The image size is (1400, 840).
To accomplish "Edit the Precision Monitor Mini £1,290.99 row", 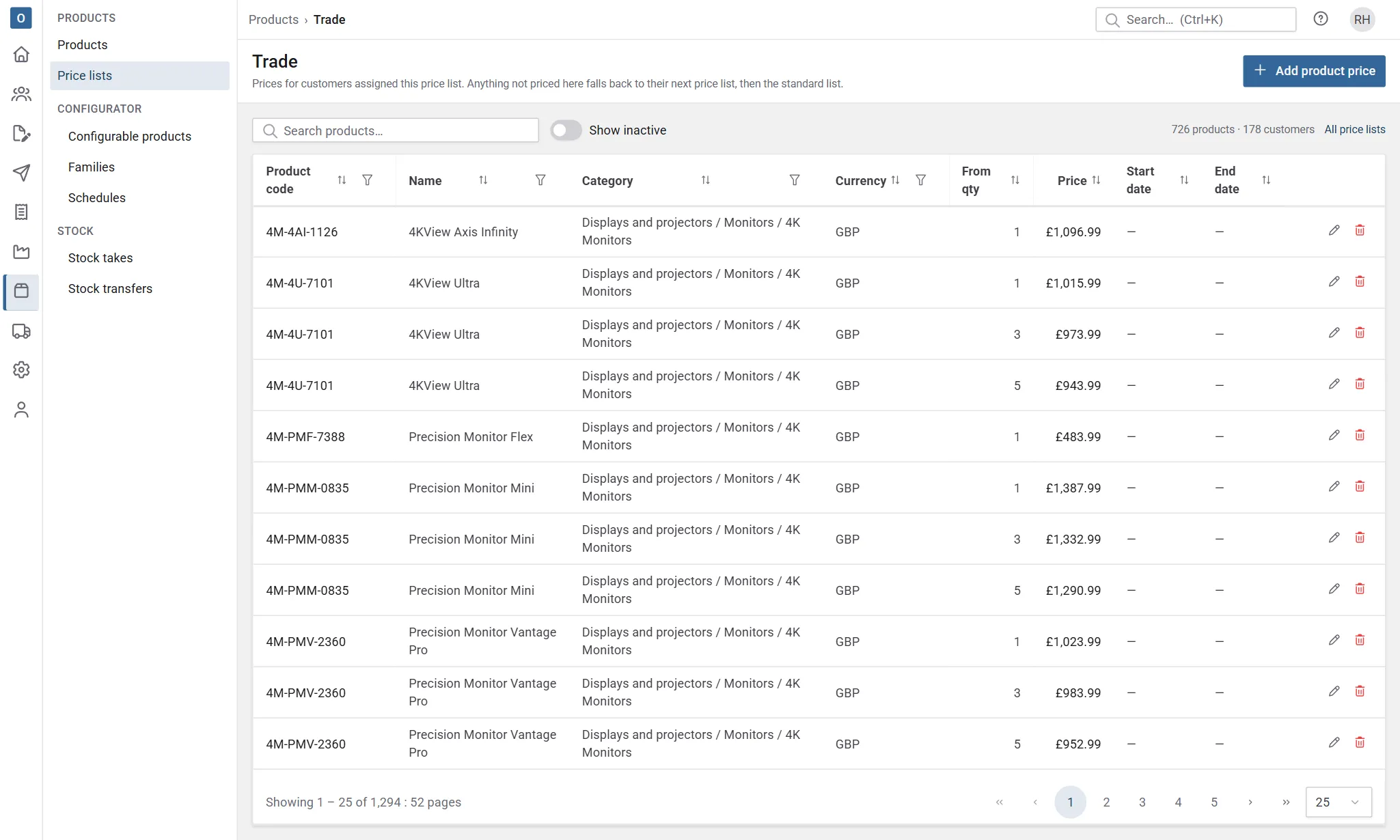I will tap(1334, 589).
